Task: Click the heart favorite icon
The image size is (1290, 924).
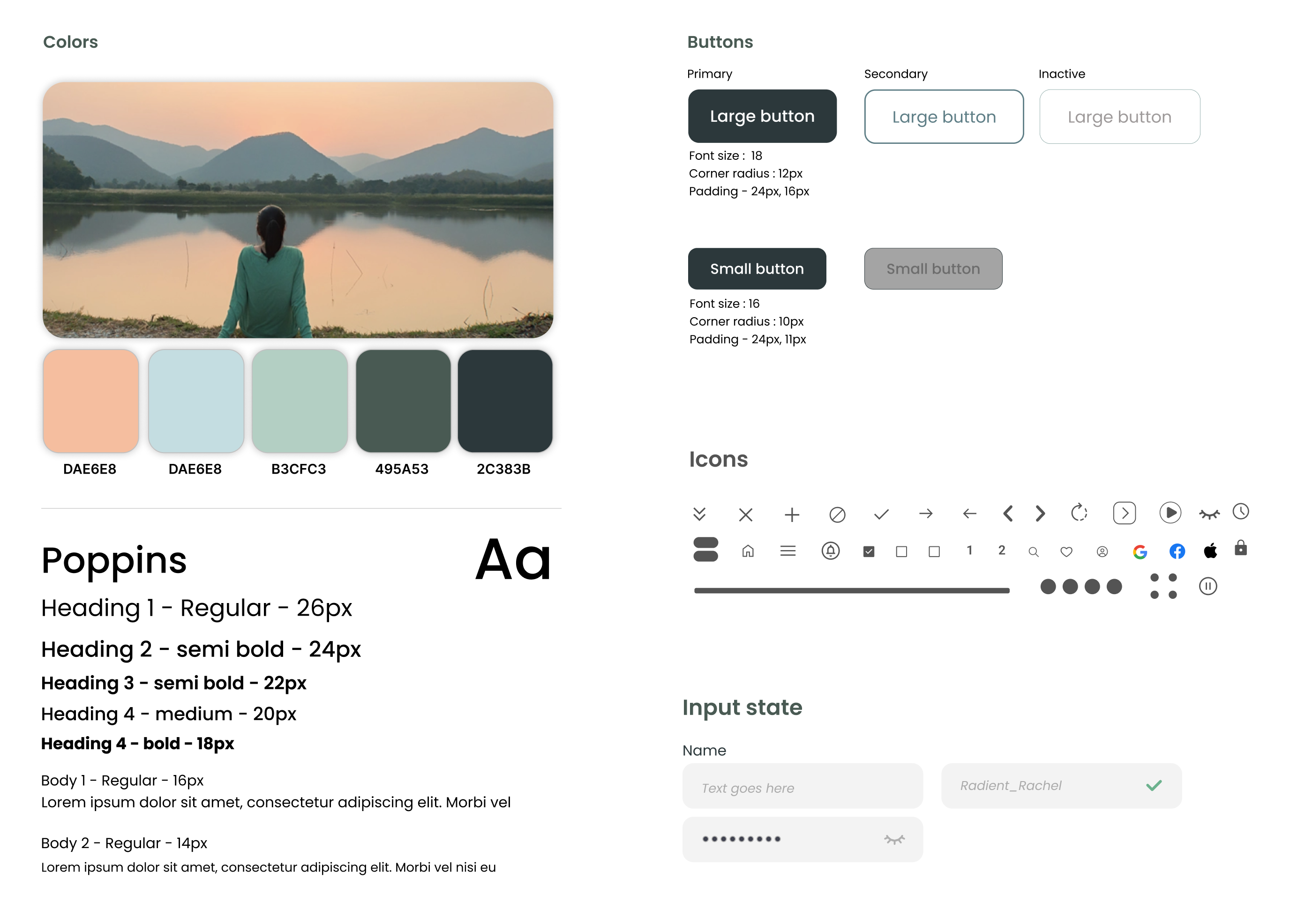Action: click(x=1066, y=551)
